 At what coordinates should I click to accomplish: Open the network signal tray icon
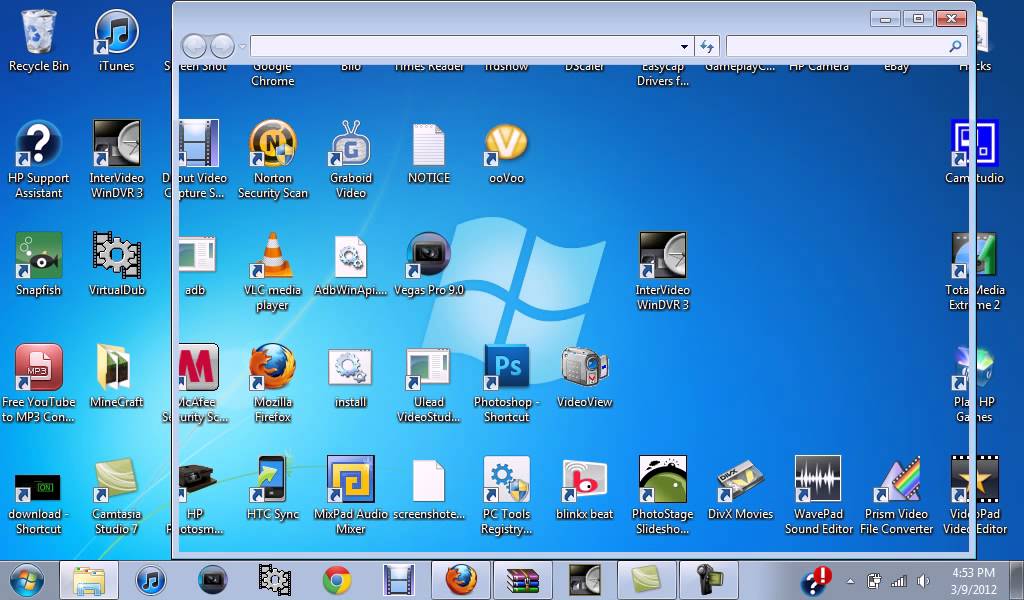tap(899, 580)
